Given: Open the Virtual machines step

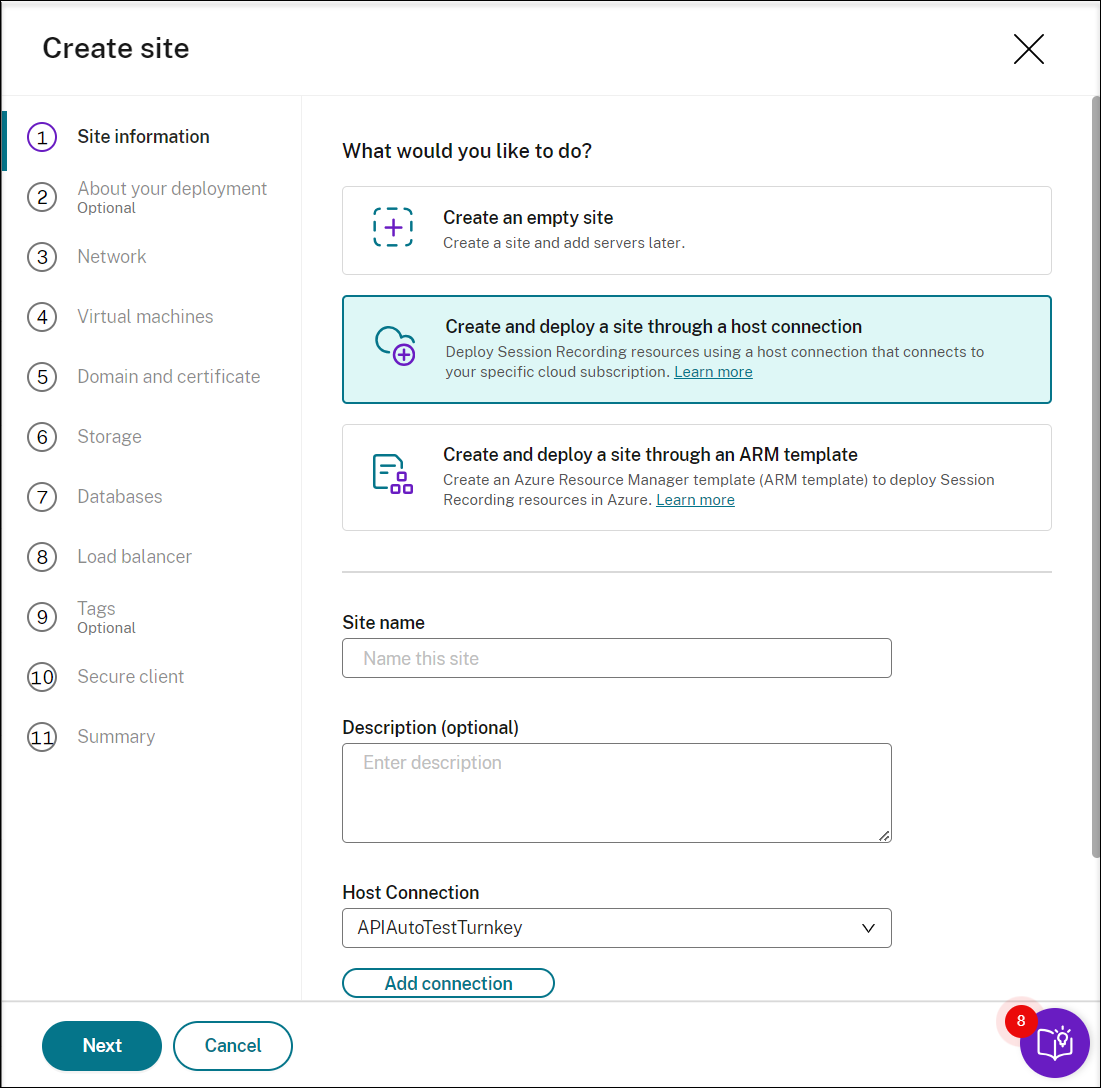Looking at the screenshot, I should 145,317.
